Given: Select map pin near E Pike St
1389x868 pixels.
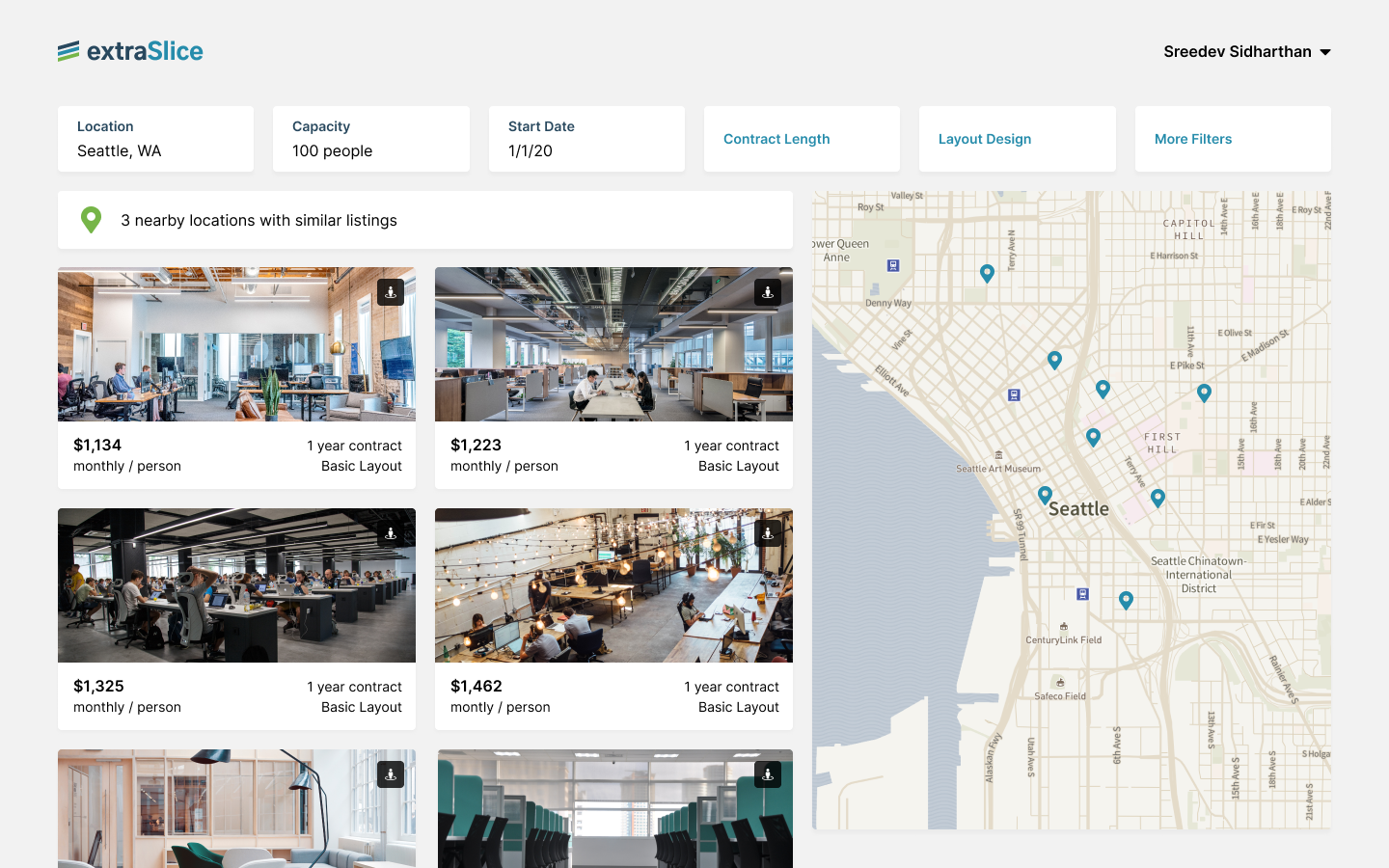Looking at the screenshot, I should tap(1204, 393).
